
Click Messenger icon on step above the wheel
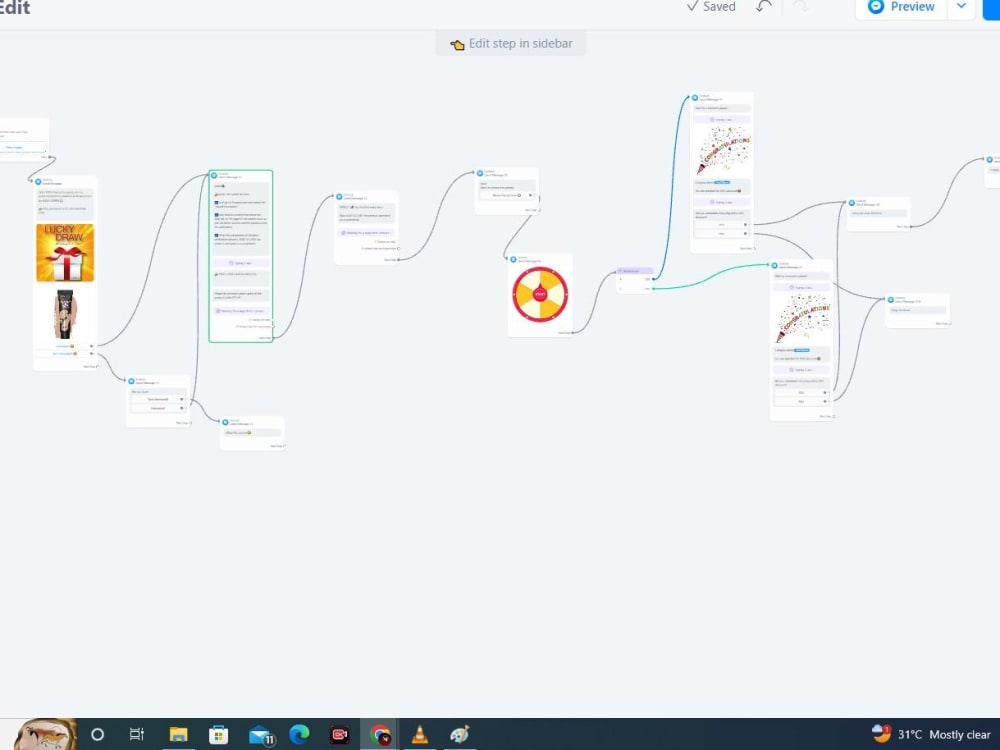click(480, 173)
